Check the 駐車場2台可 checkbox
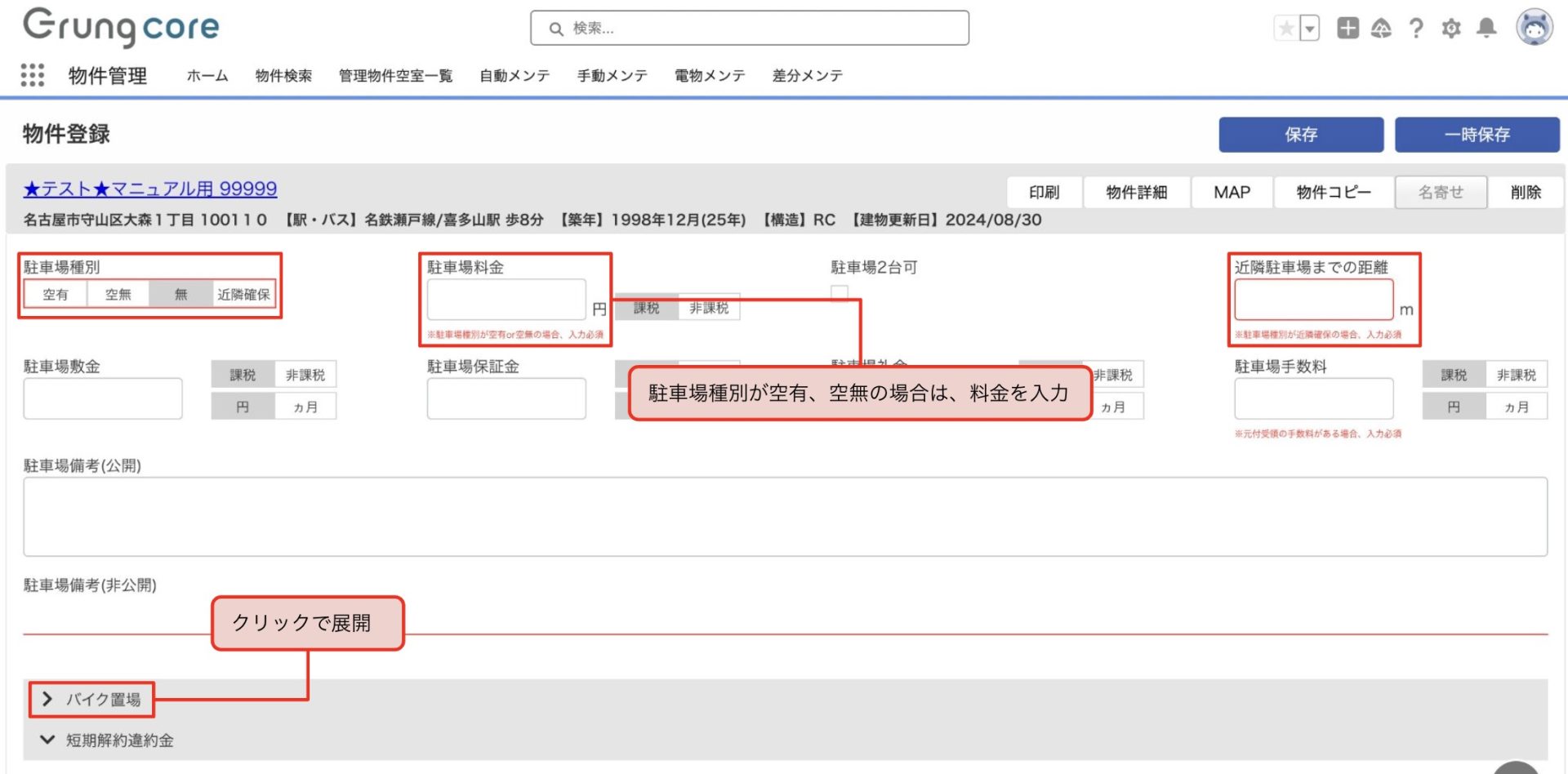The width and height of the screenshot is (1568, 774). coord(840,292)
